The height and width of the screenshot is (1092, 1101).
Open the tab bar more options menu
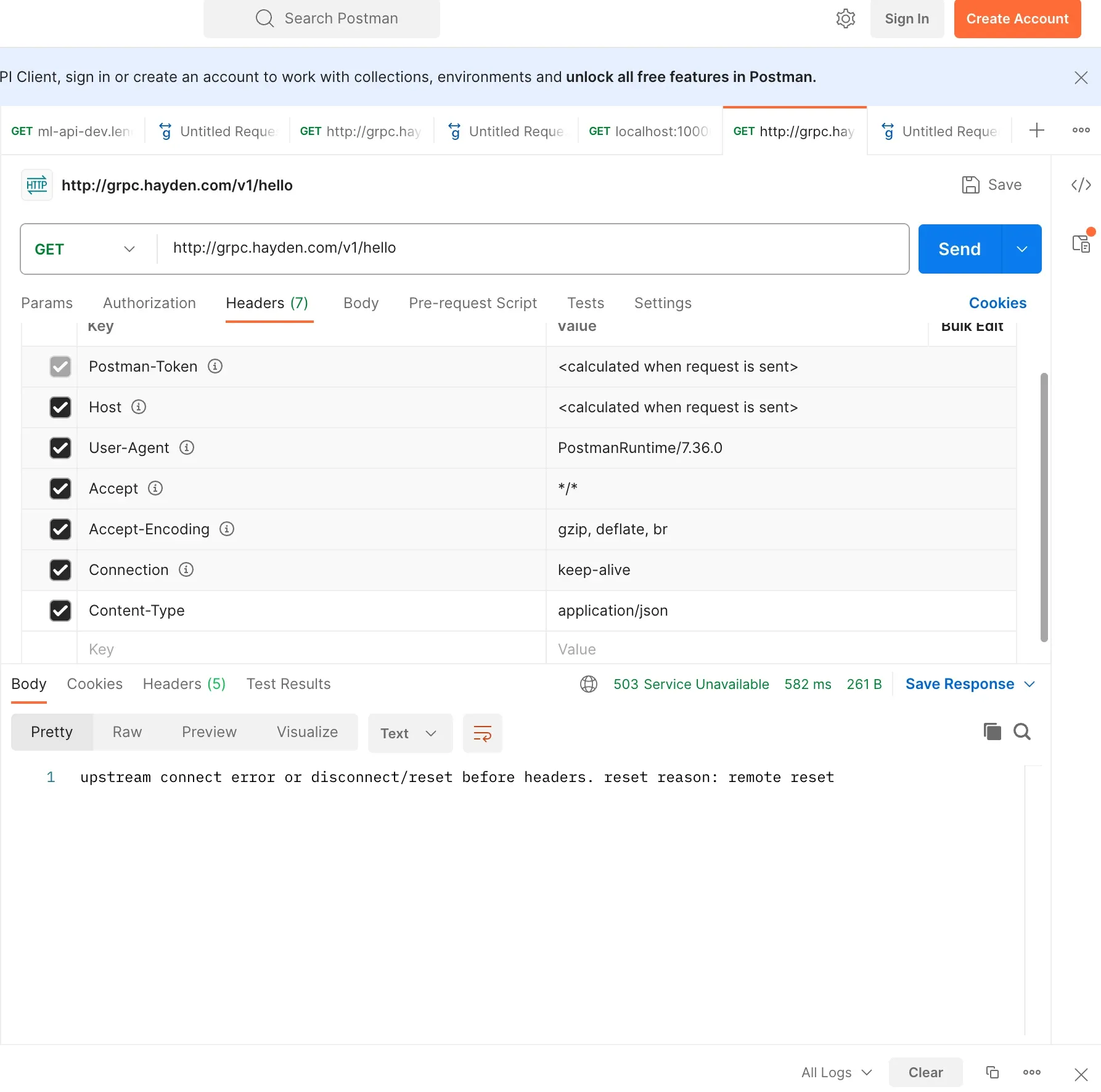coord(1081,130)
